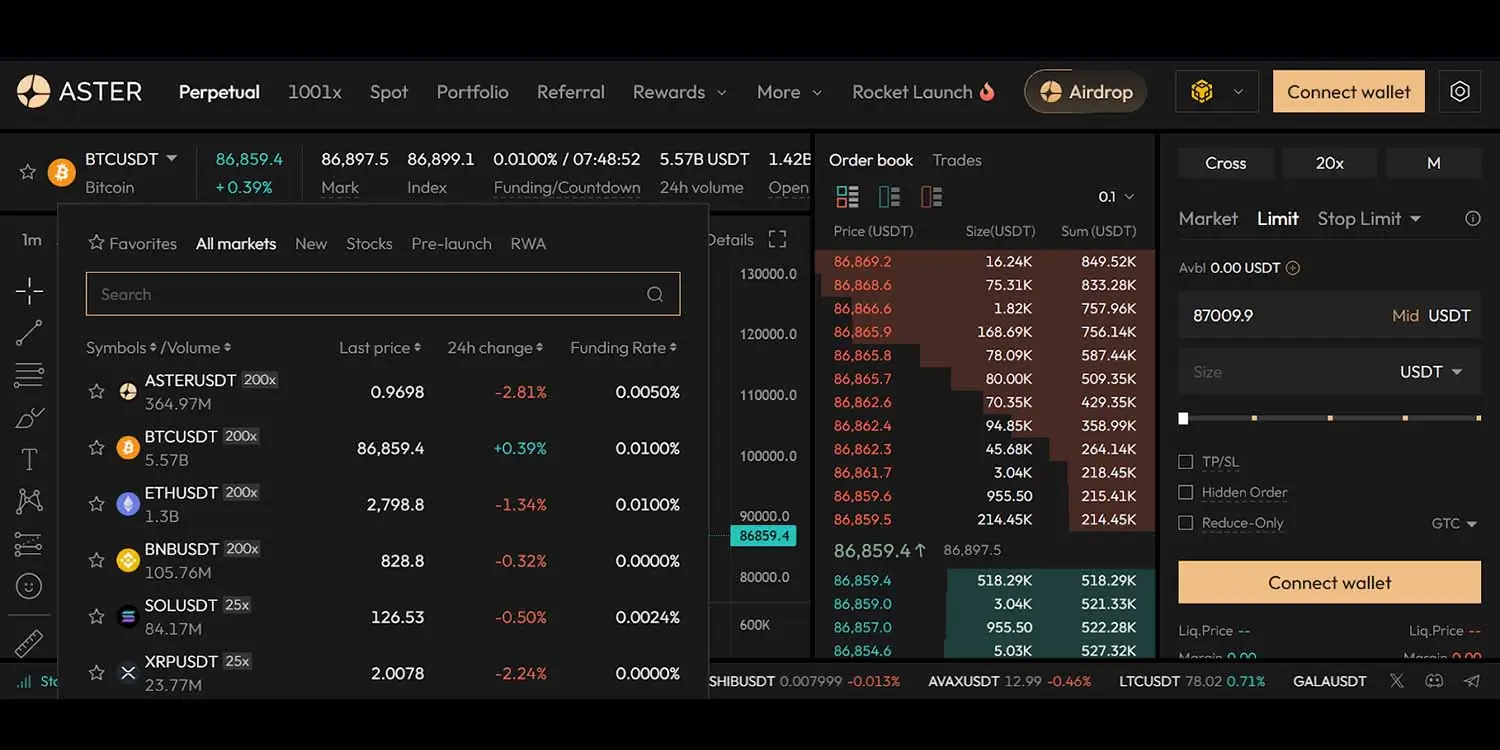Click the Airdrop button
The height and width of the screenshot is (750, 1500).
1086,92
